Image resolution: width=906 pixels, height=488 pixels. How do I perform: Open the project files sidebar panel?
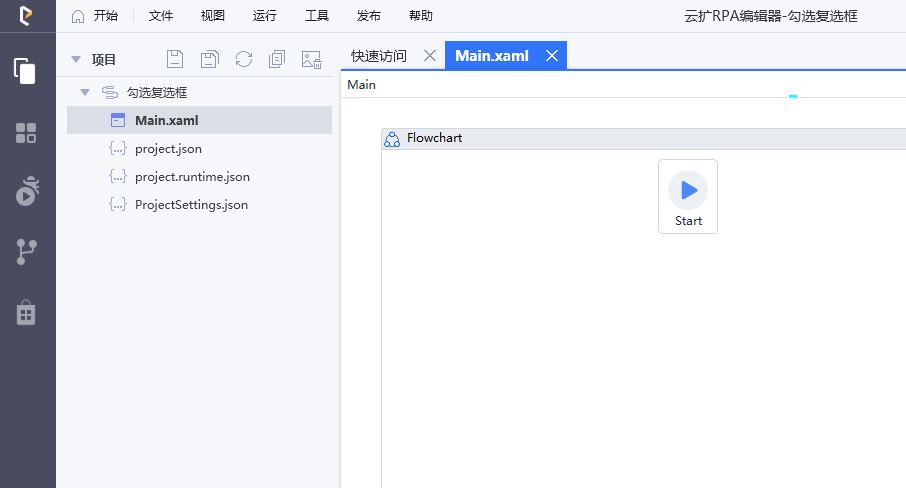(x=26, y=71)
